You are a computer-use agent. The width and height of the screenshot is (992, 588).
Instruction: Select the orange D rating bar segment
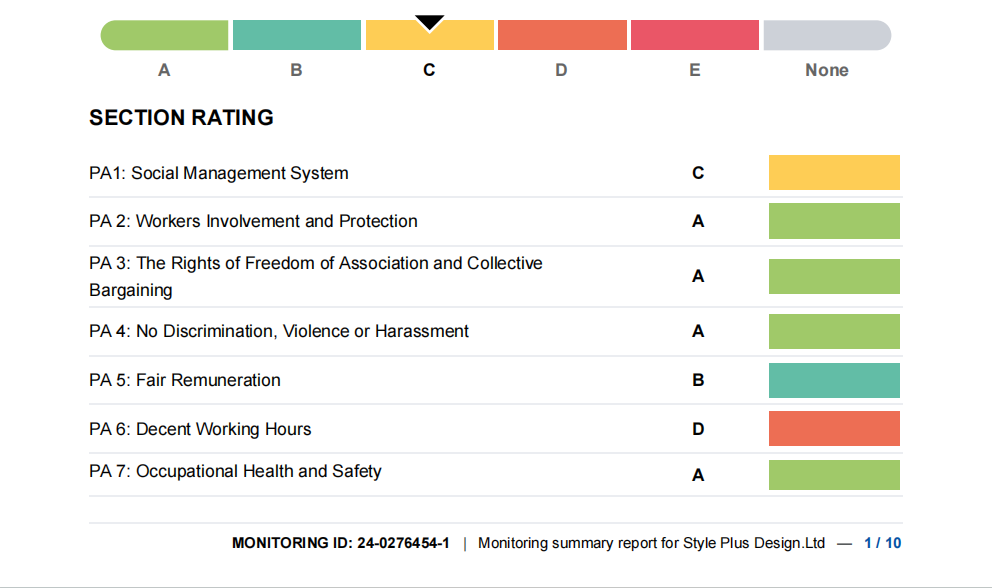click(562, 36)
